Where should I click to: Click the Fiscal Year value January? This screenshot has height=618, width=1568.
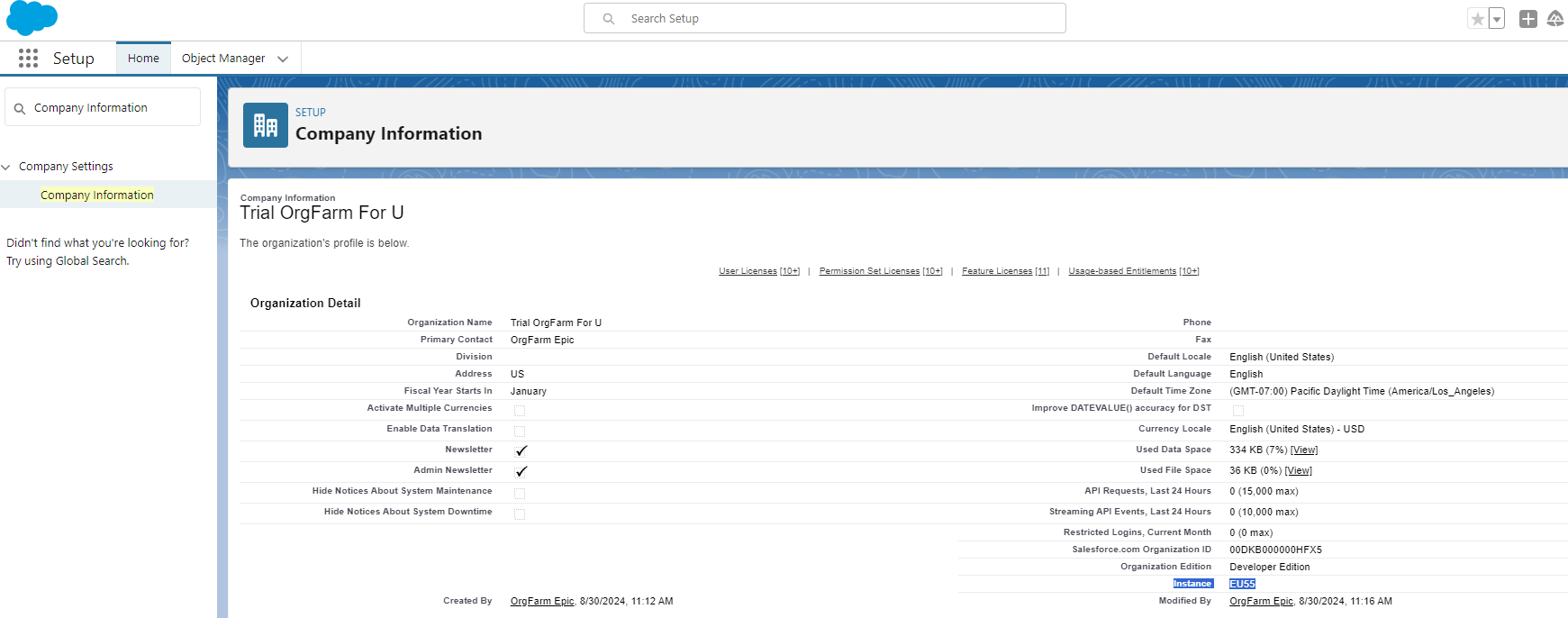pyautogui.click(x=529, y=391)
